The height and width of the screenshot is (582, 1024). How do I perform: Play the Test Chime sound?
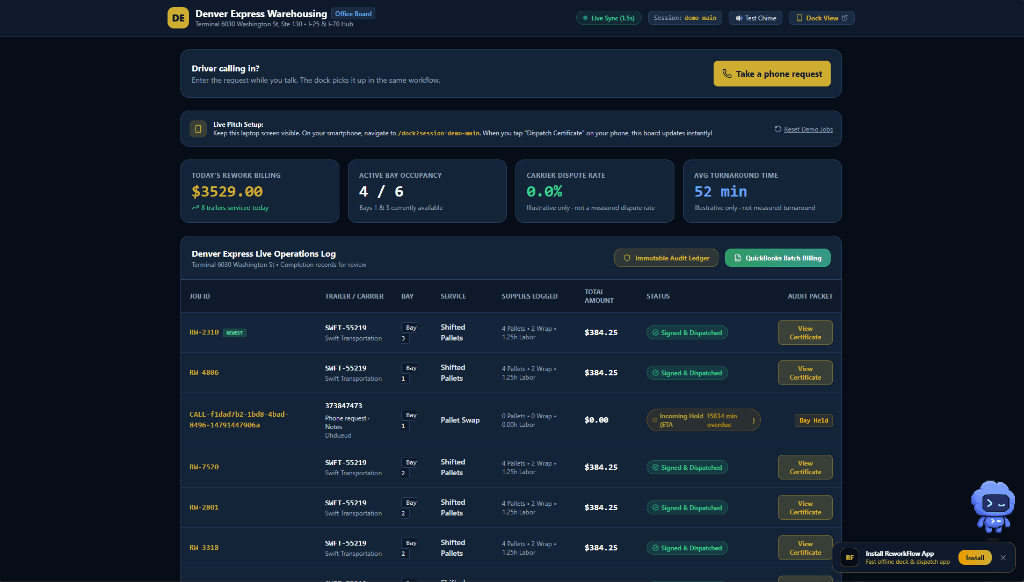(x=756, y=18)
